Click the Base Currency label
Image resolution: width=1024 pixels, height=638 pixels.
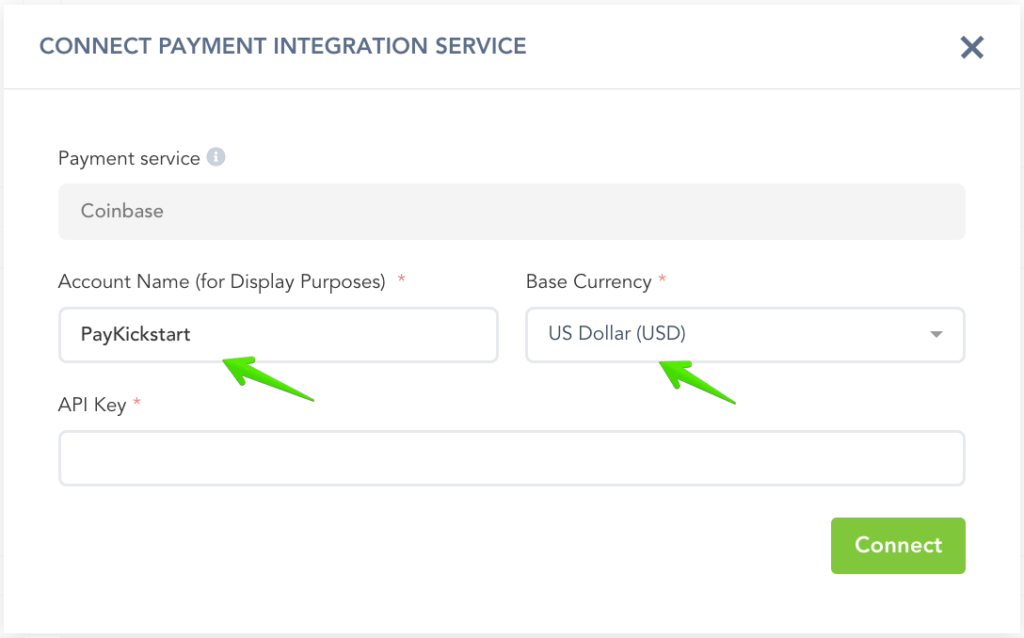(x=588, y=281)
